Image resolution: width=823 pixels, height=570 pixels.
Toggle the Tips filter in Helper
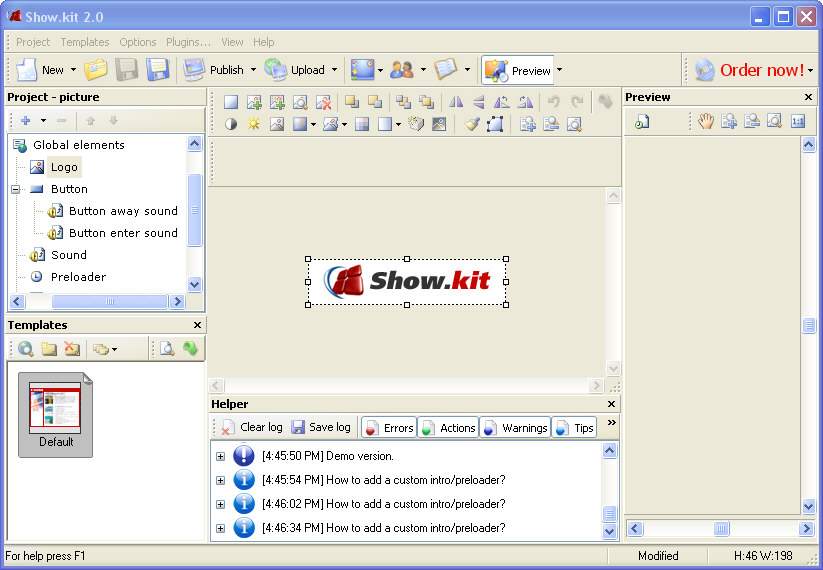pyautogui.click(x=575, y=428)
